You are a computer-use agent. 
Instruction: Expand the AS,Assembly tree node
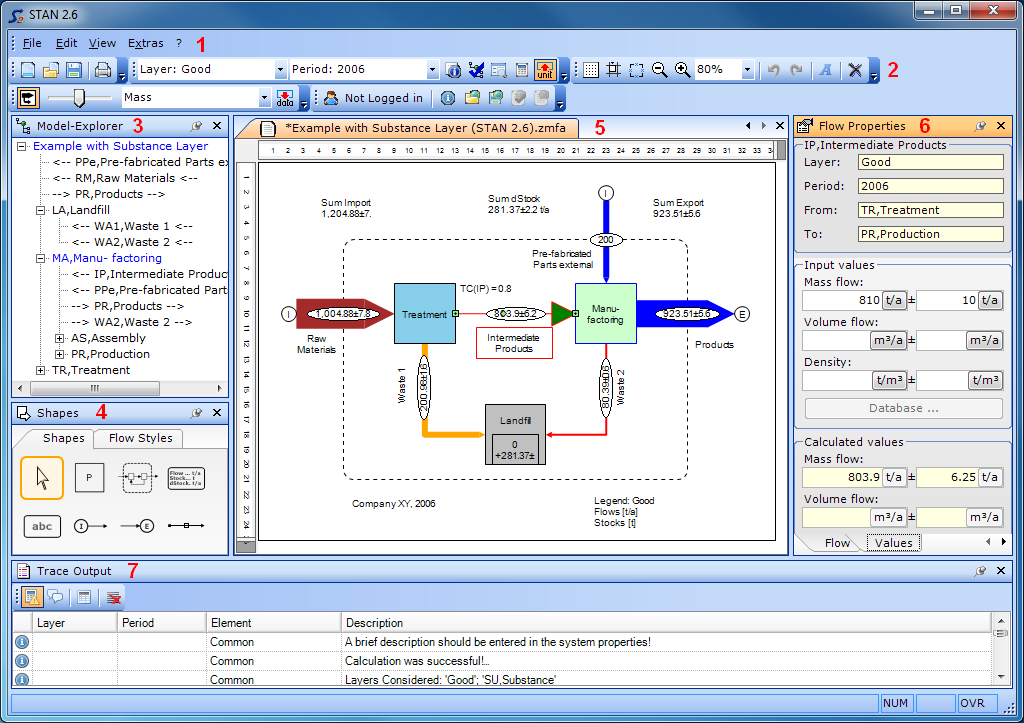59,338
